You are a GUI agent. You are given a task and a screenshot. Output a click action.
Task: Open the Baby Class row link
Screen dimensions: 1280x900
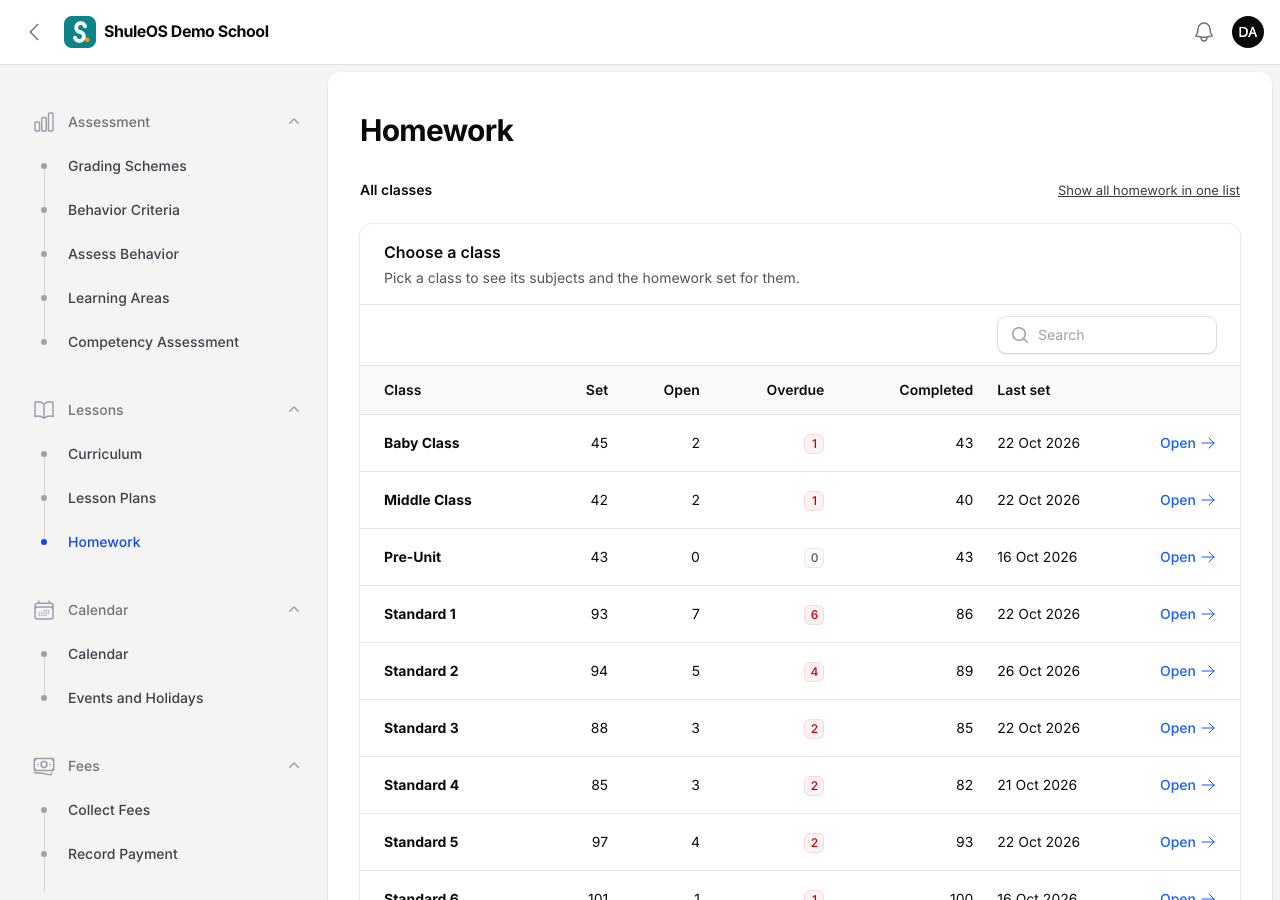1188,443
